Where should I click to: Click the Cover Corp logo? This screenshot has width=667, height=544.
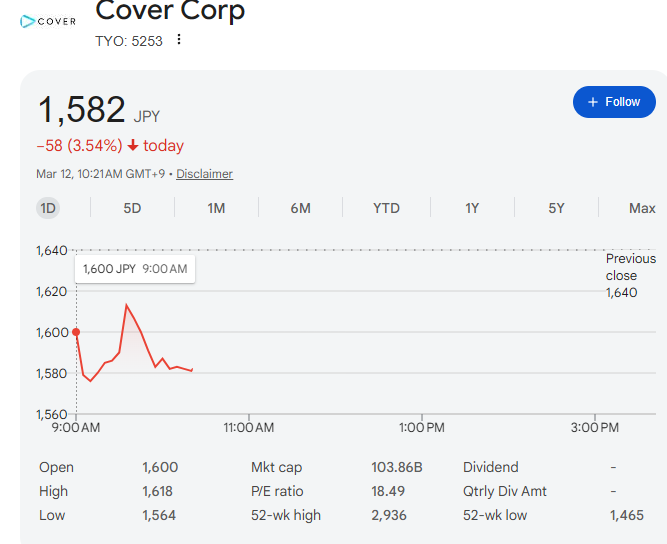tap(48, 21)
